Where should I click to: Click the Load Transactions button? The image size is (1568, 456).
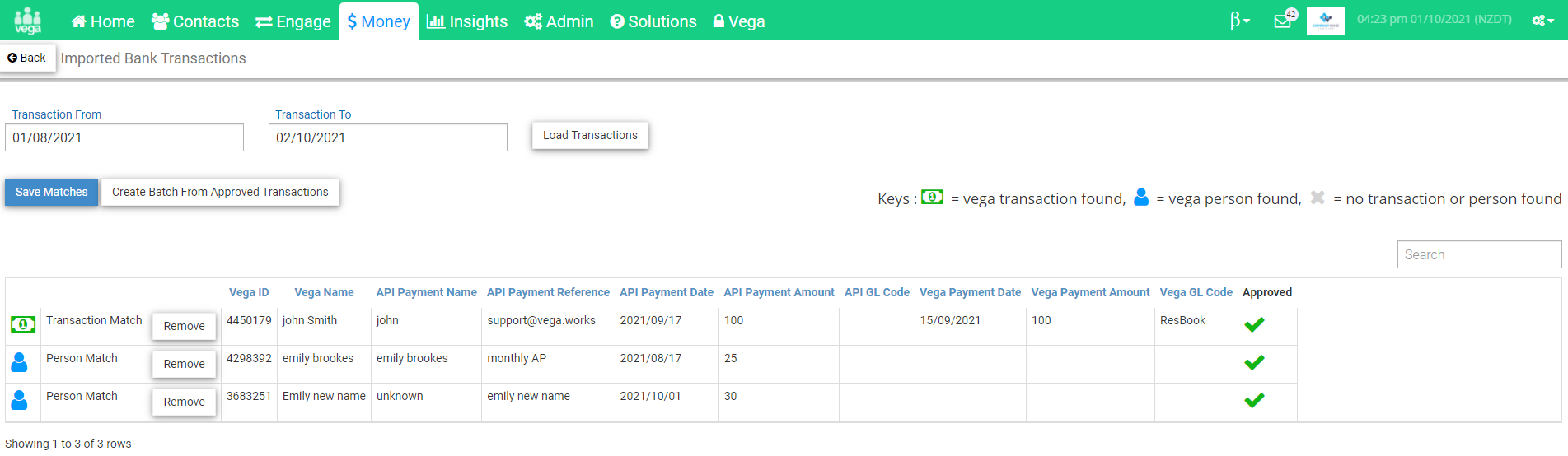click(x=590, y=135)
